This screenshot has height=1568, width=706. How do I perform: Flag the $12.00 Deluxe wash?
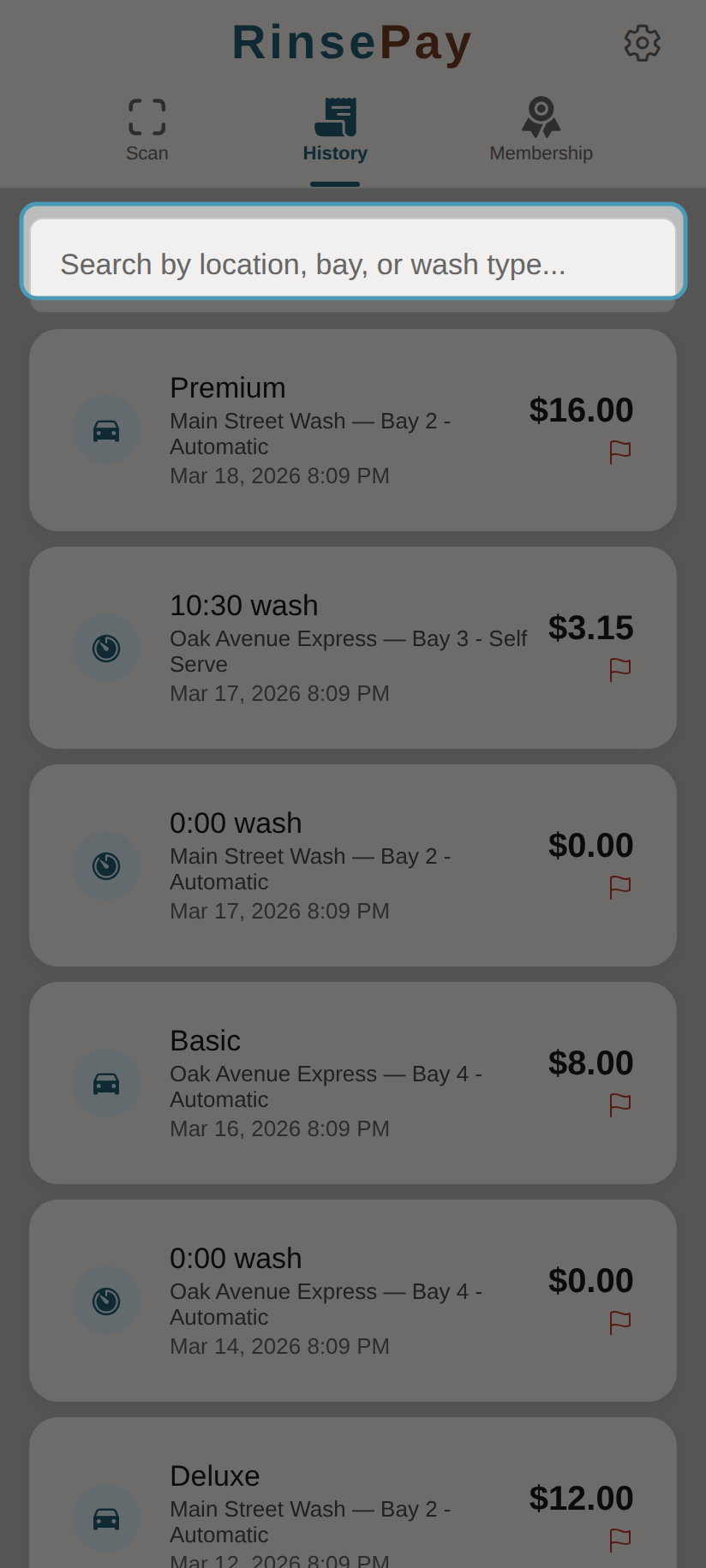(619, 1540)
